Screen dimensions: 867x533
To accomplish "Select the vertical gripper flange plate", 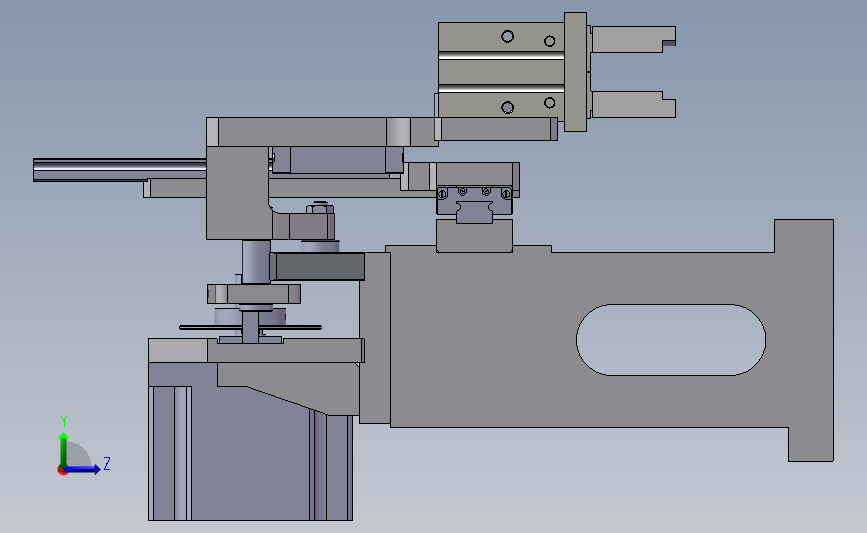I will 575,72.
